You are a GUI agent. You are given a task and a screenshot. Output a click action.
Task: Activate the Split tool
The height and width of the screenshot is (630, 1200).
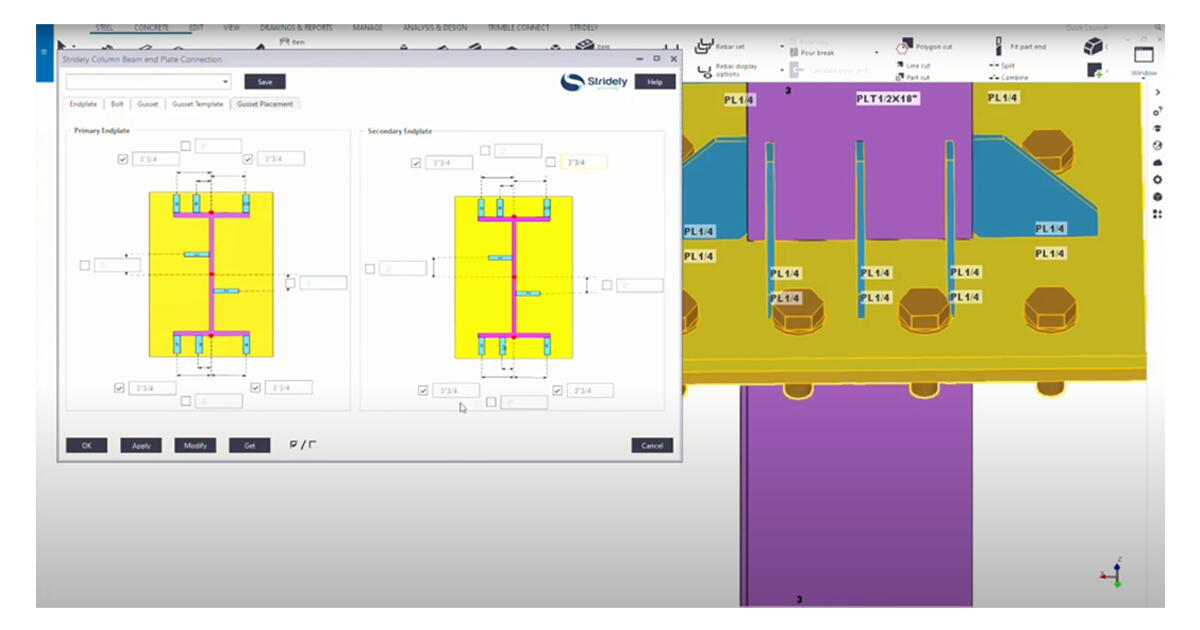coord(1006,66)
